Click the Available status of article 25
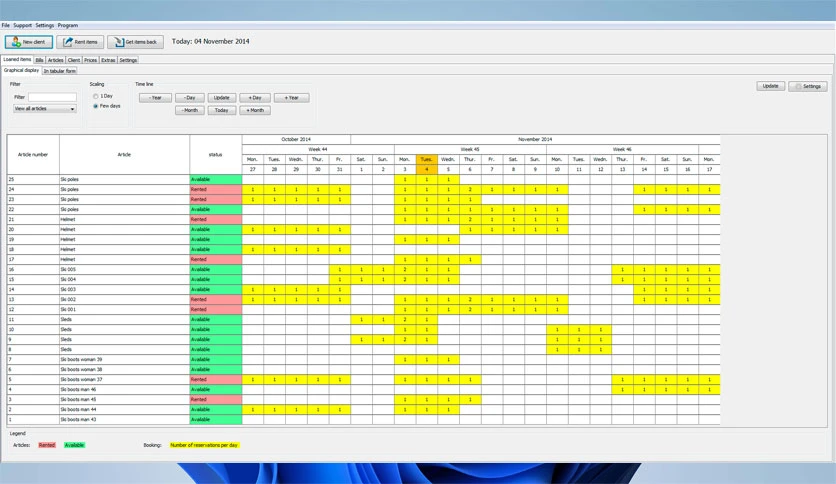836x484 pixels. click(x=215, y=179)
